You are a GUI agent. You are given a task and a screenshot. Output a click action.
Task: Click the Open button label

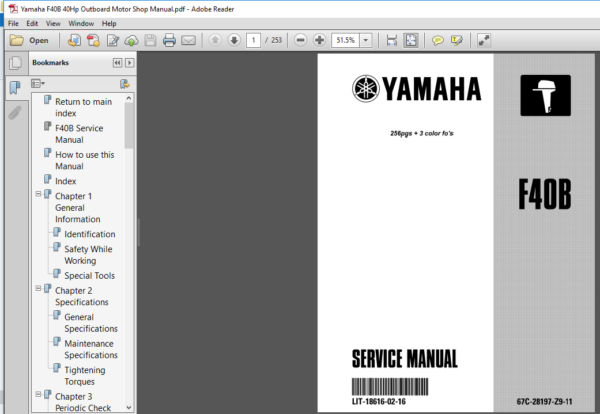39,40
